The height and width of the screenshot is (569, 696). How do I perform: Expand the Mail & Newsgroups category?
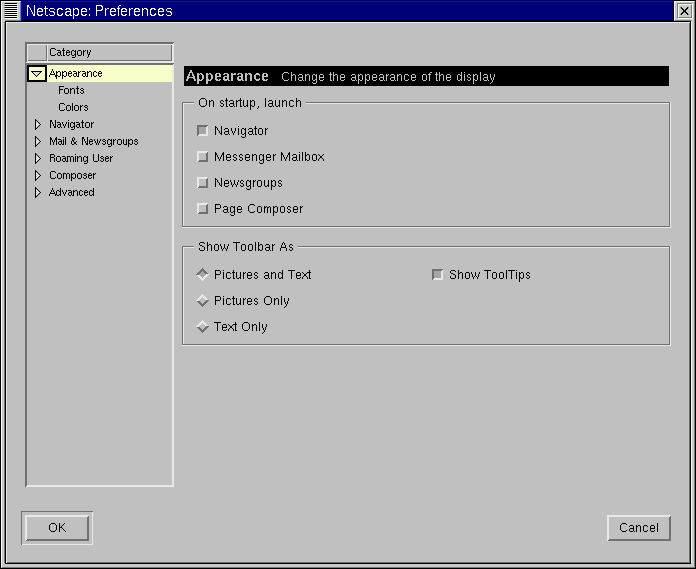(x=38, y=142)
